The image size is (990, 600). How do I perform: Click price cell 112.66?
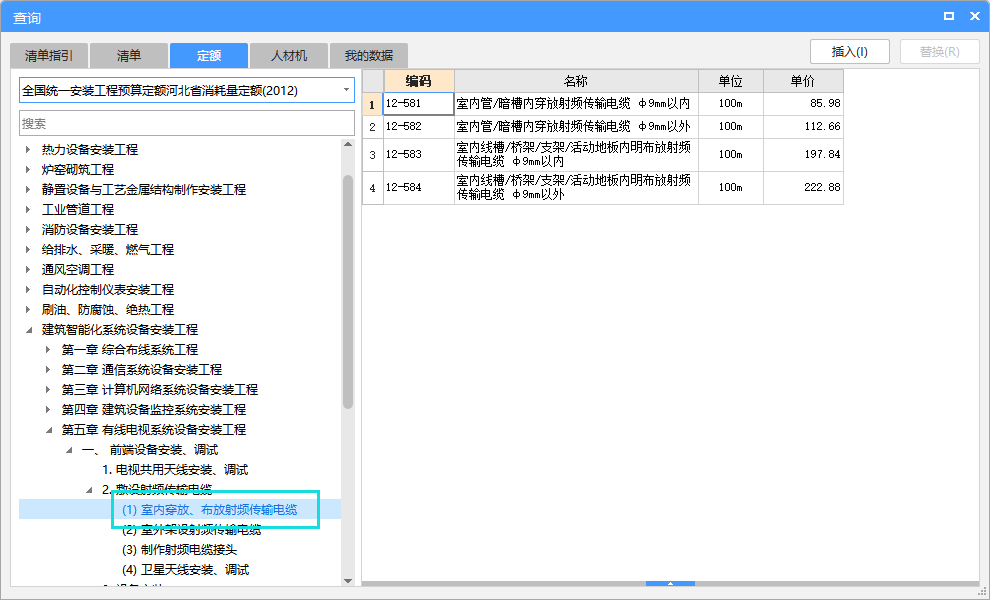(x=803, y=127)
